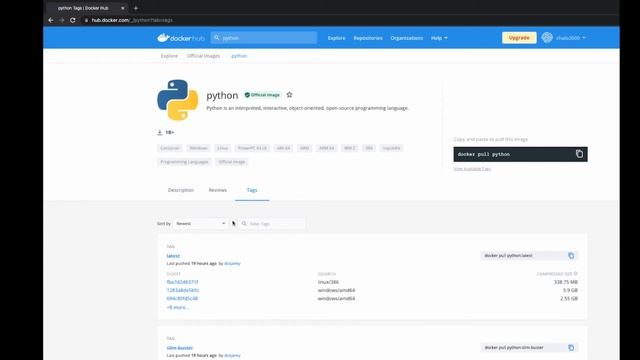Open the Organizations header link
Viewport: 640px width, 360px height.
(407, 38)
